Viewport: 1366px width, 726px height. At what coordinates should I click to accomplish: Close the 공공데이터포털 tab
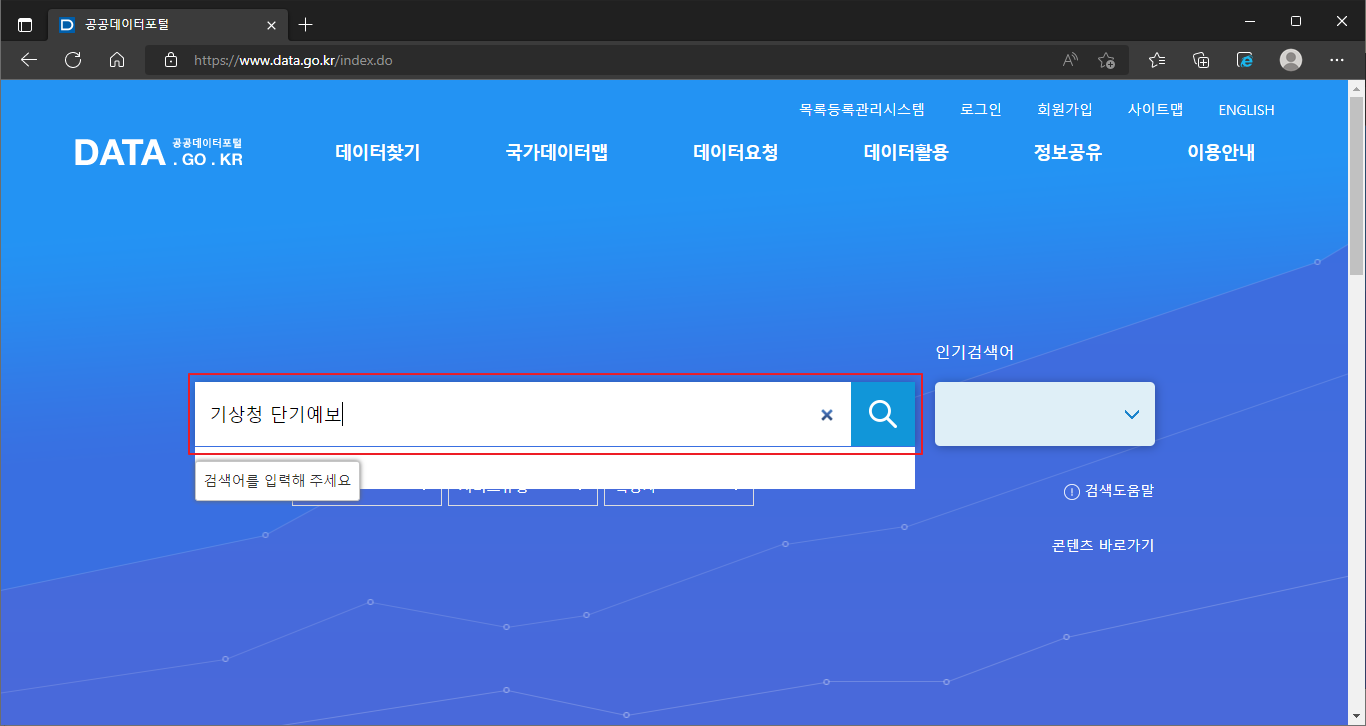pyautogui.click(x=270, y=24)
